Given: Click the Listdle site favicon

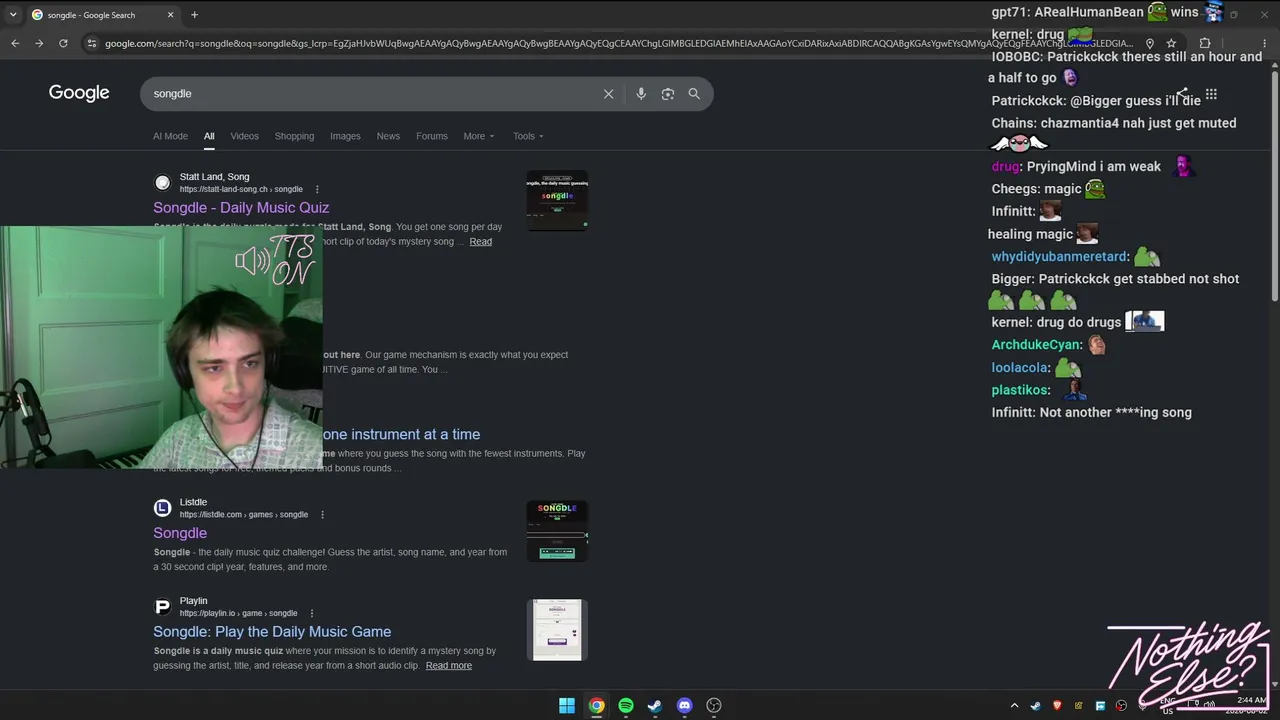Looking at the screenshot, I should coord(162,508).
